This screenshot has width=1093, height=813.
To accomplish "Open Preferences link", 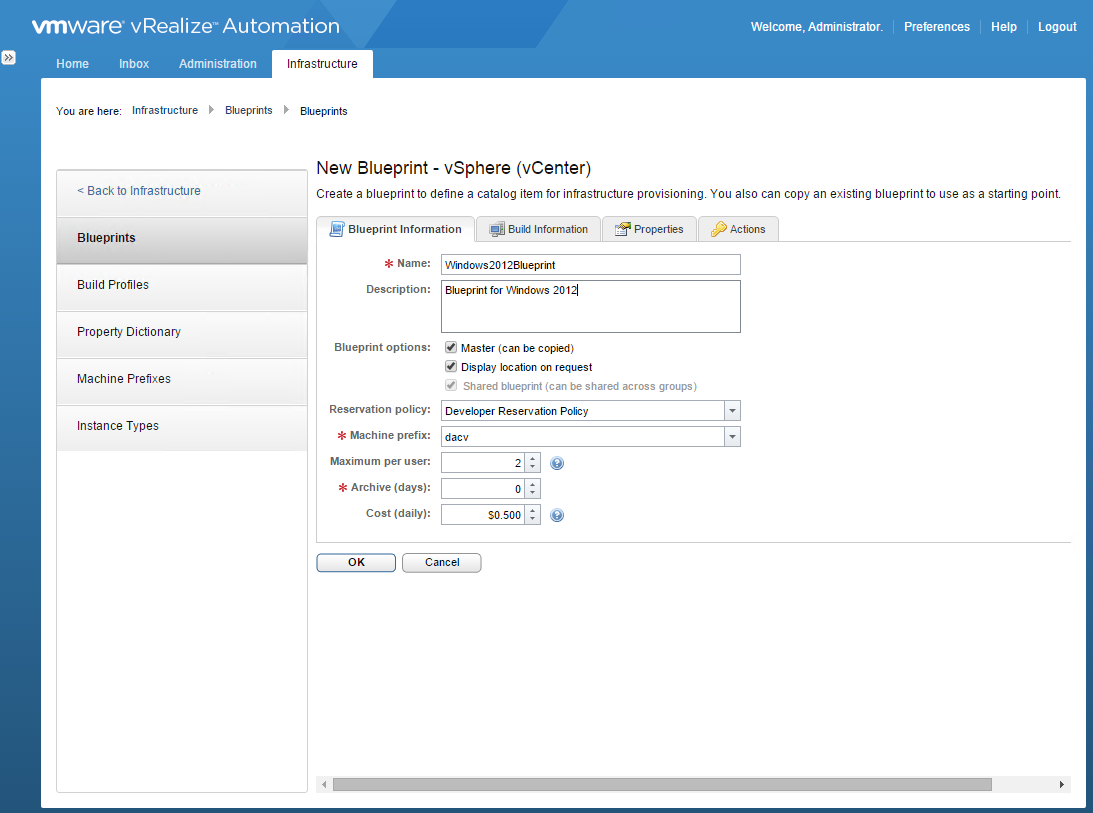I will click(937, 26).
